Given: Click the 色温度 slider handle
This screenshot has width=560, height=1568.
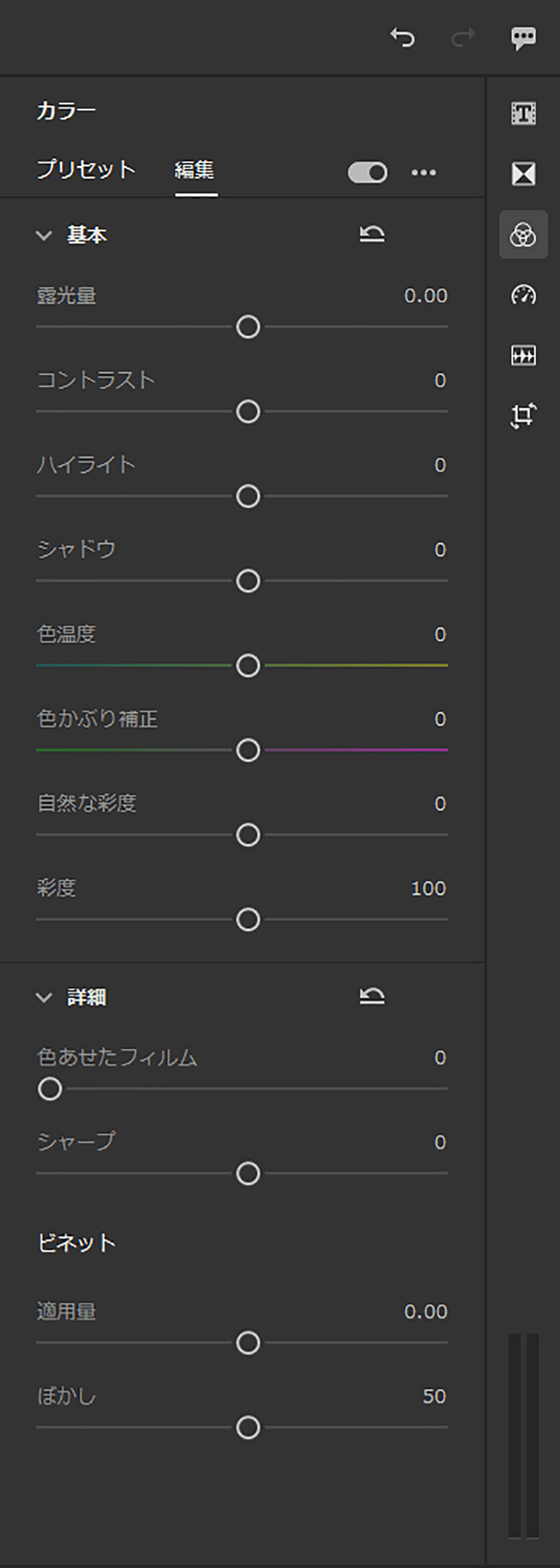Looking at the screenshot, I should (248, 666).
